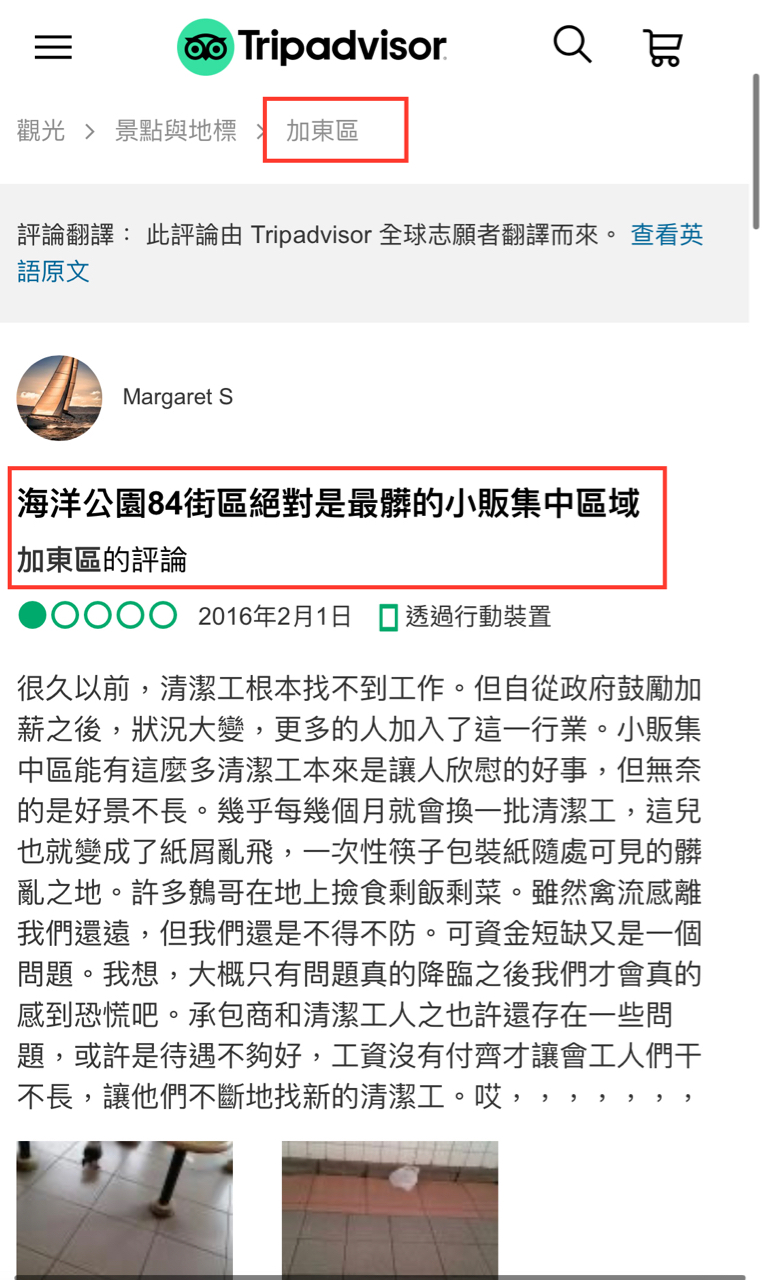Open Margaret S's profile name

[178, 397]
